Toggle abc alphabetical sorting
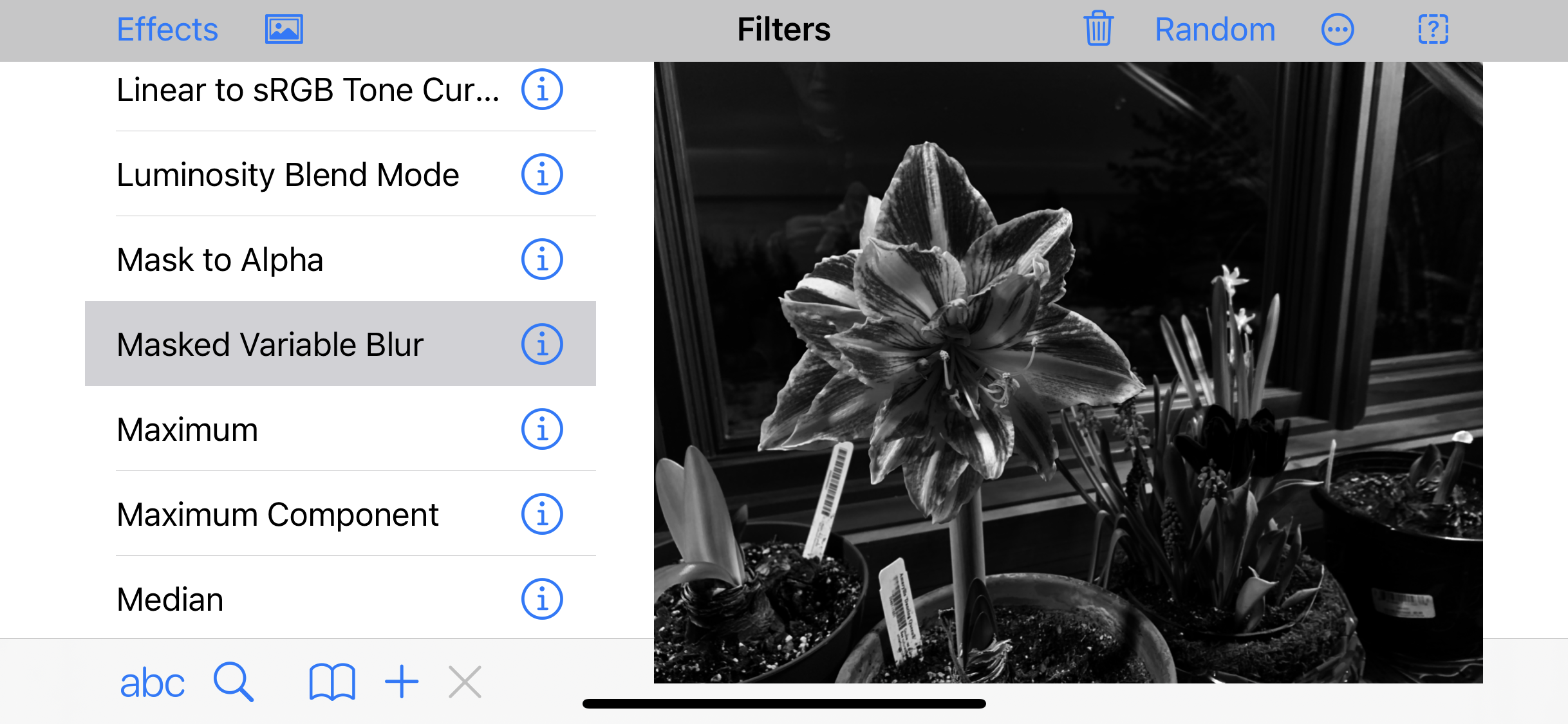Image resolution: width=1568 pixels, height=724 pixels. [153, 682]
